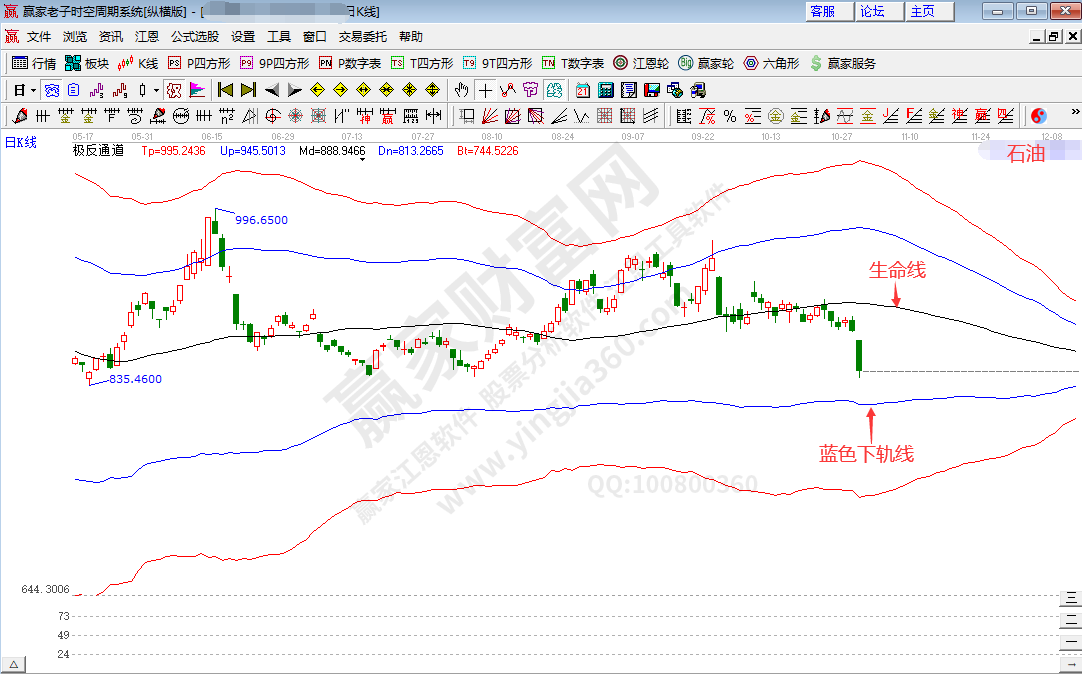Open the 江恩轮 Gann wheel tool
This screenshot has height=674, width=1082.
[642, 63]
